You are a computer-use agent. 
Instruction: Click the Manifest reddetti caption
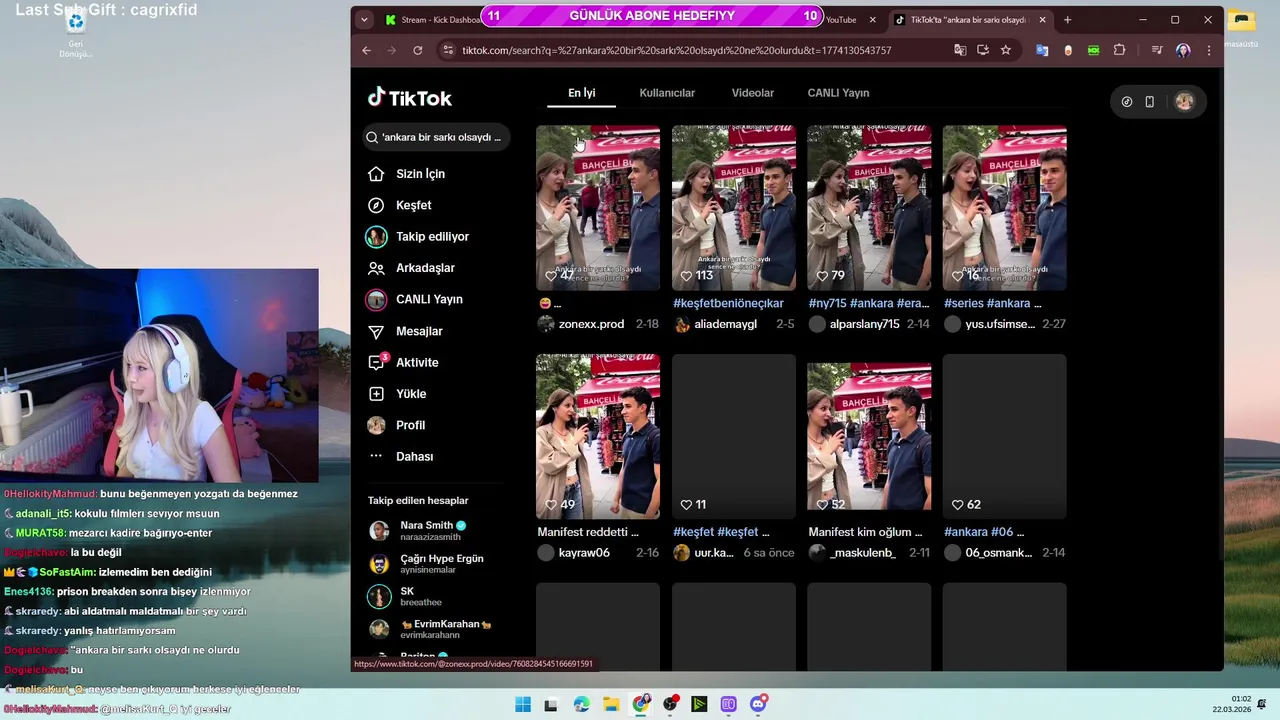588,532
